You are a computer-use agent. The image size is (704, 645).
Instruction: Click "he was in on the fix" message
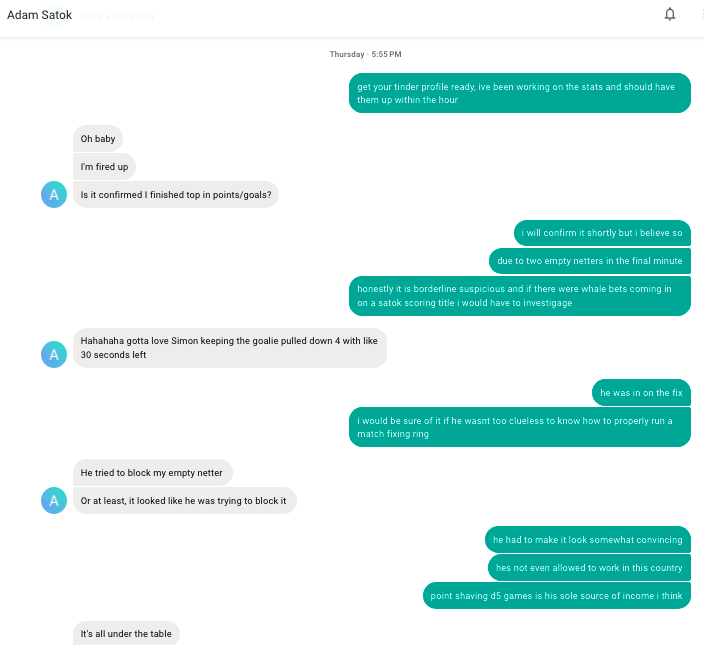tap(641, 393)
